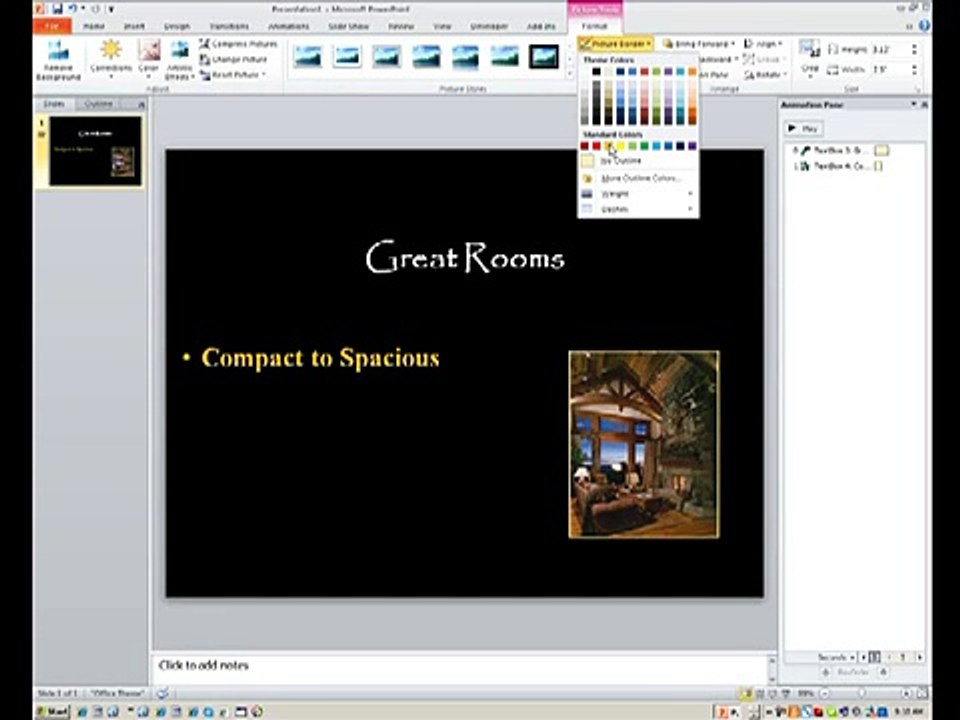Select the Picture Tools Format tab
960x720 pixels.
point(594,26)
